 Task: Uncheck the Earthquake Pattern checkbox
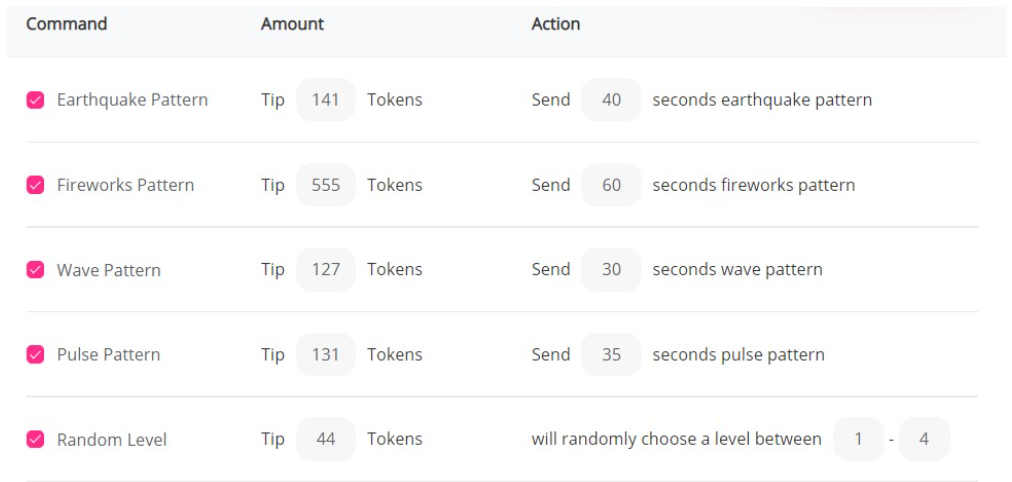(x=35, y=100)
